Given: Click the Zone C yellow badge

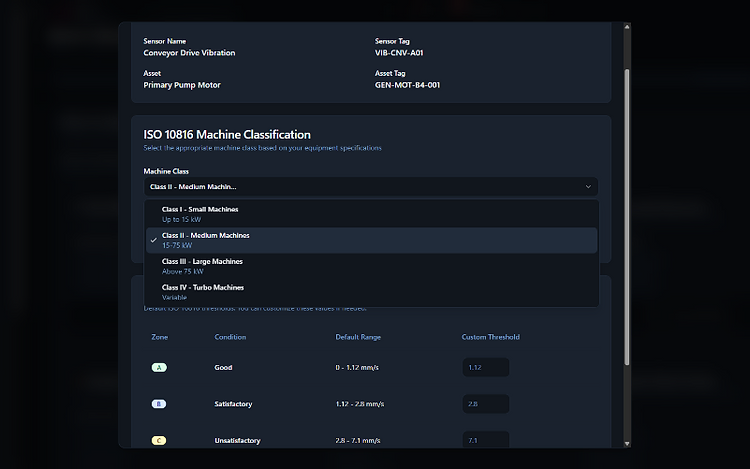Looking at the screenshot, I should (x=159, y=440).
